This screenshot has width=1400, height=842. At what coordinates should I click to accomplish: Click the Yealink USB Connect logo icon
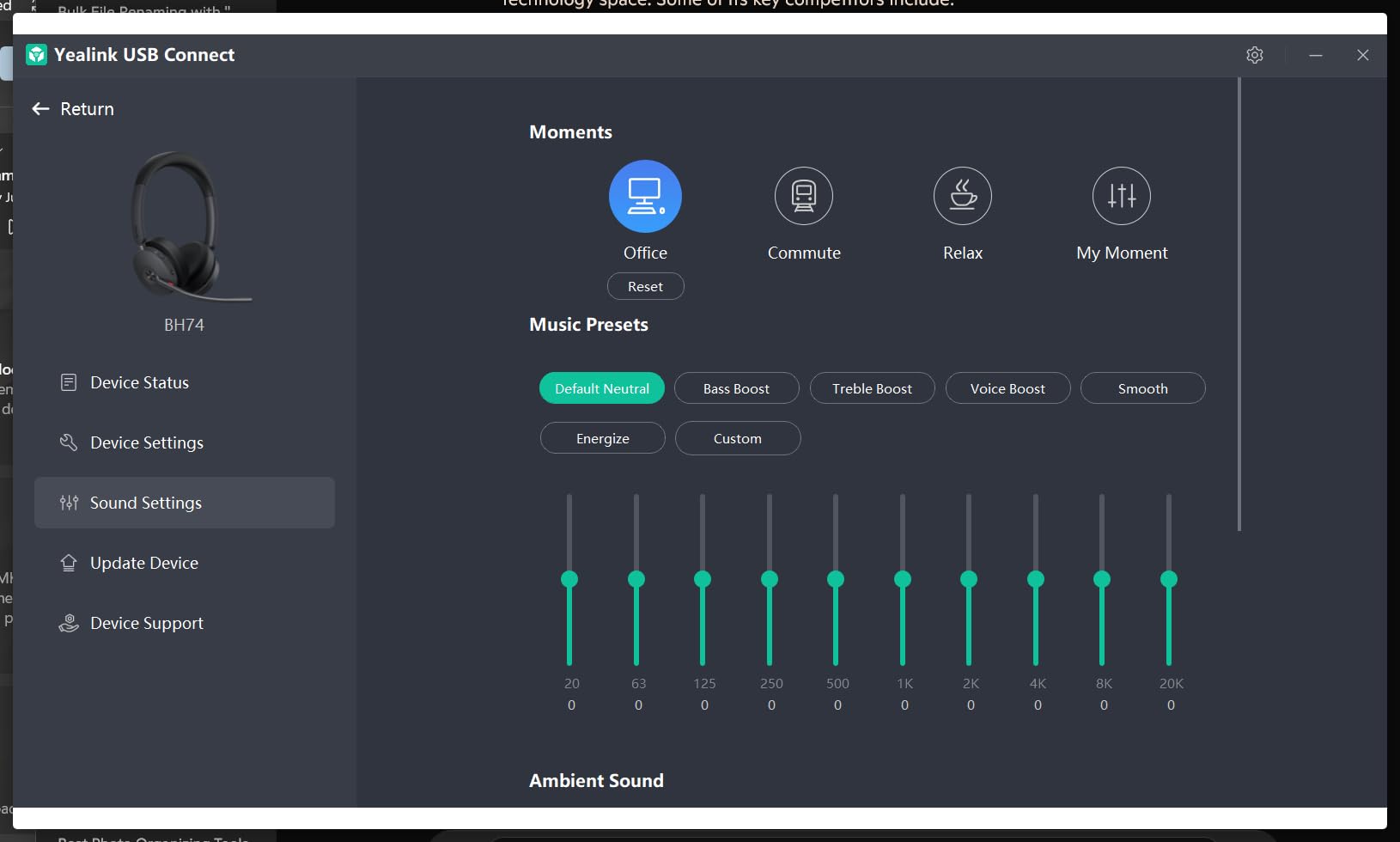(x=36, y=55)
